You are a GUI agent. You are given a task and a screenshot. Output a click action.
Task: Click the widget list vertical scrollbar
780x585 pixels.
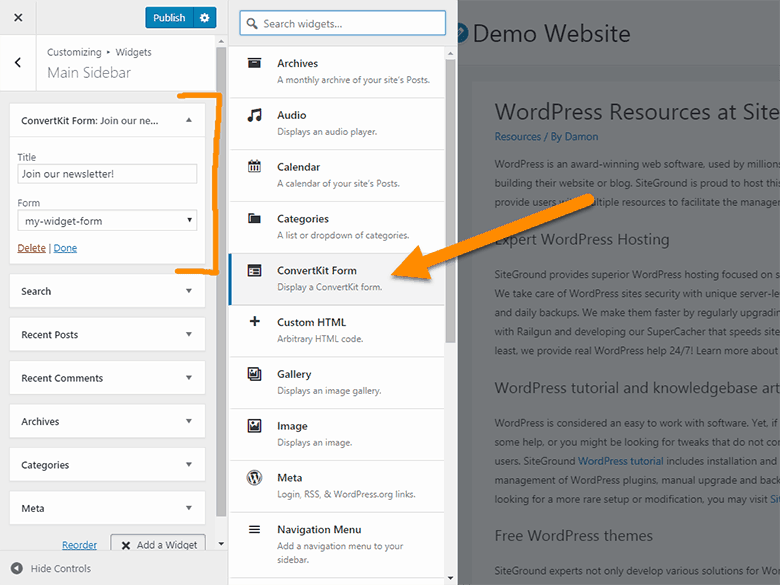(450, 201)
